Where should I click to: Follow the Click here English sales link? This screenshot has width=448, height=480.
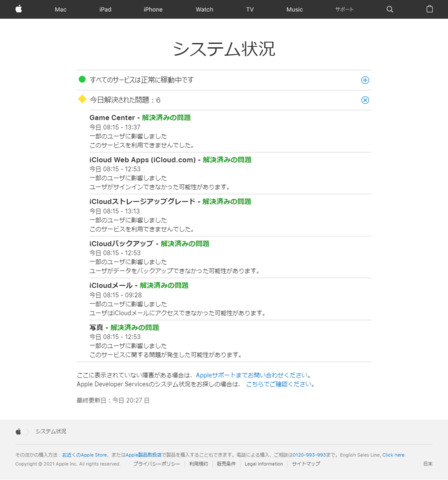tap(393, 455)
